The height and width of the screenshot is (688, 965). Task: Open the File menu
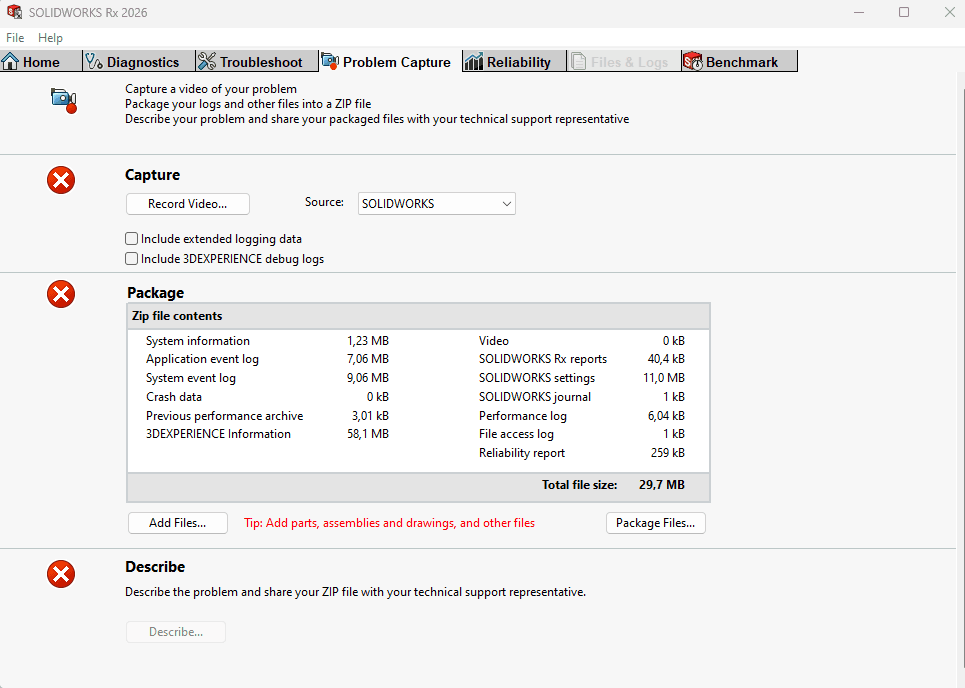coord(15,38)
